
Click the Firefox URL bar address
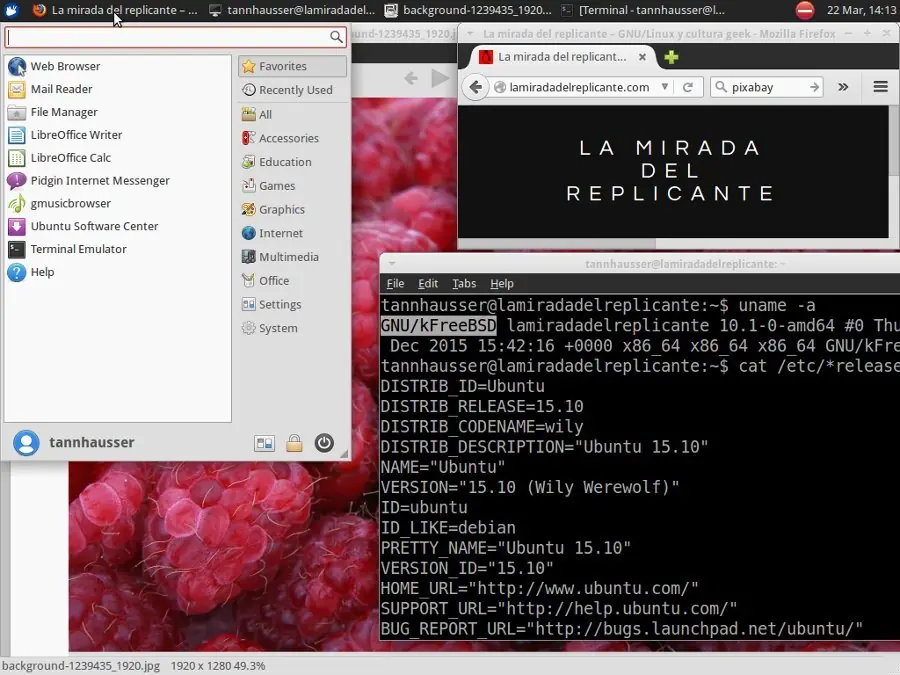tap(579, 87)
